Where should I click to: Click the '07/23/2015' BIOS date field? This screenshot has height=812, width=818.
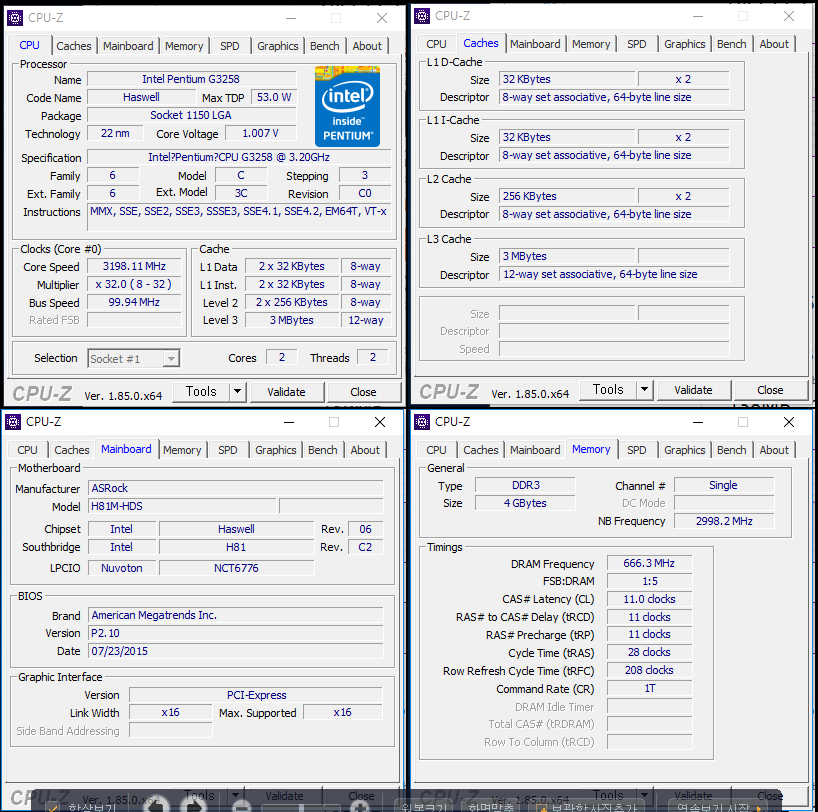click(x=236, y=651)
